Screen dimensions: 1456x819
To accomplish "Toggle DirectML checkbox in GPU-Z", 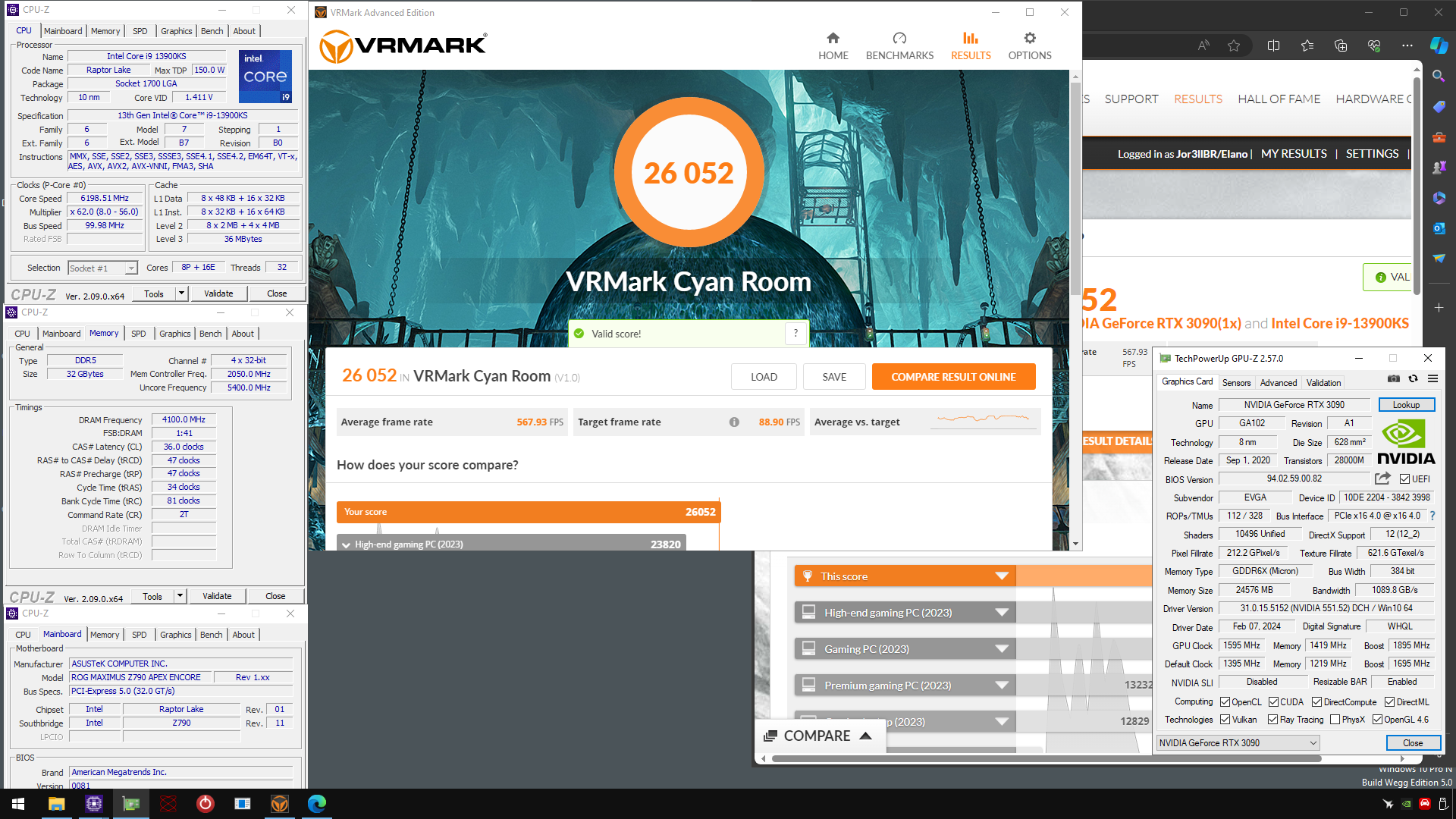I will (1389, 702).
